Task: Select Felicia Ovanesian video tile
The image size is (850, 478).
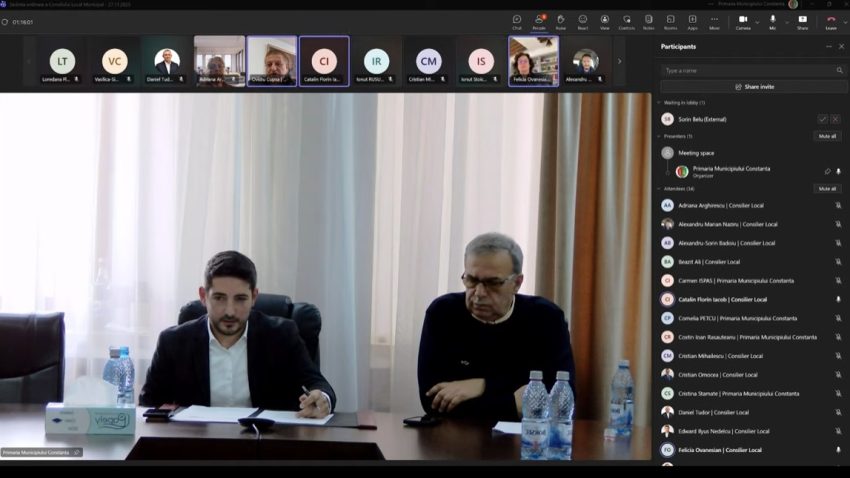Action: [x=533, y=61]
